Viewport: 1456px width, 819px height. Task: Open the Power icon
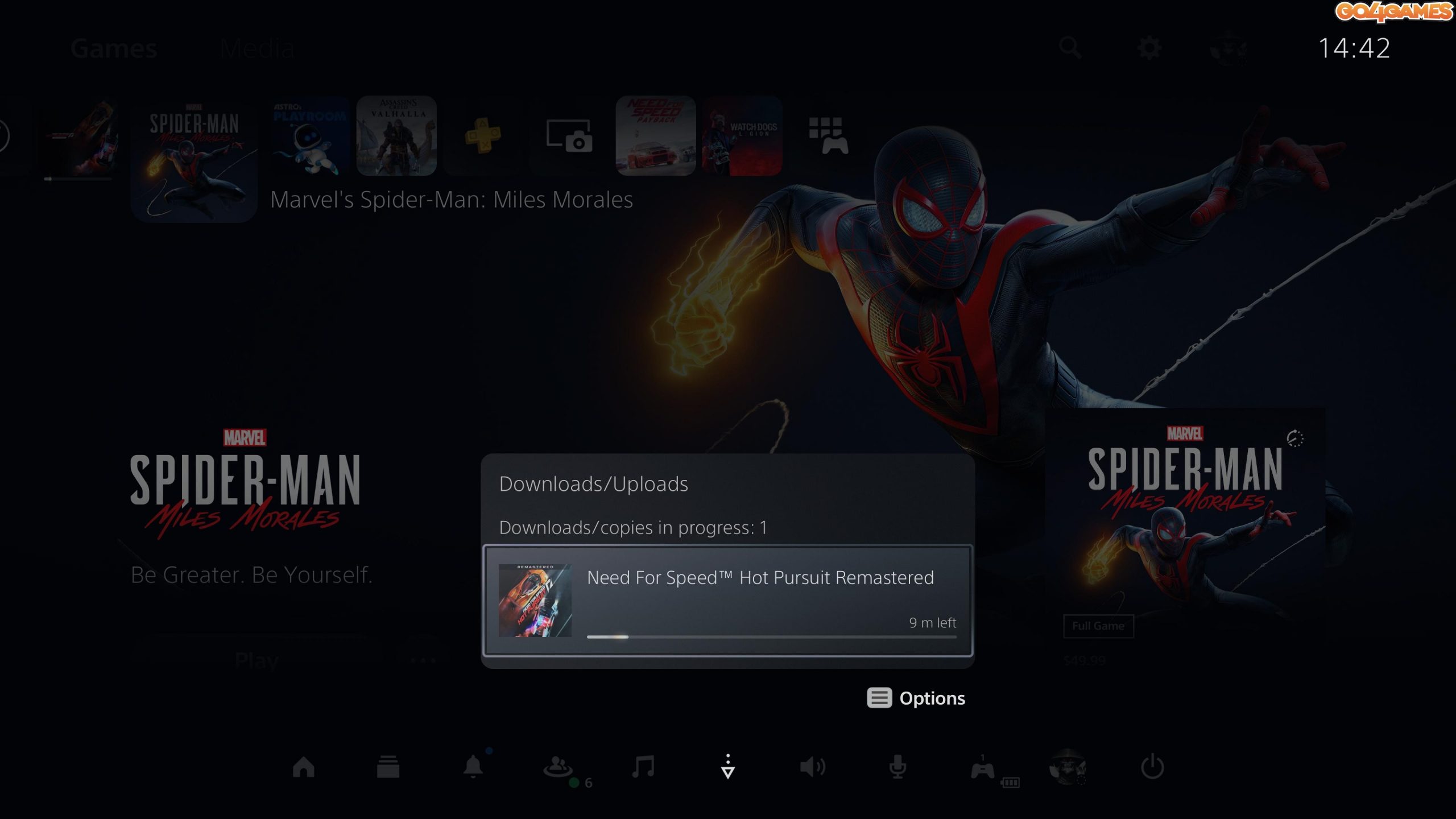point(1152,767)
